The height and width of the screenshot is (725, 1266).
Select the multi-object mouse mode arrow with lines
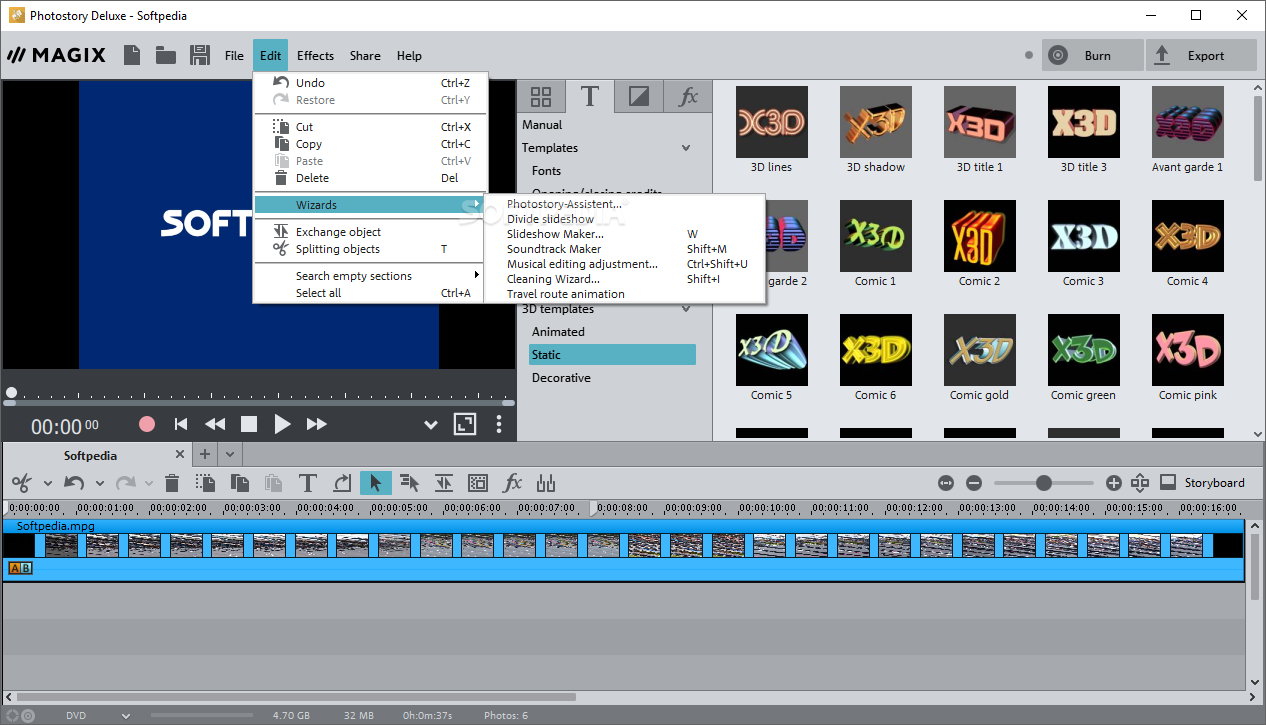[x=409, y=483]
